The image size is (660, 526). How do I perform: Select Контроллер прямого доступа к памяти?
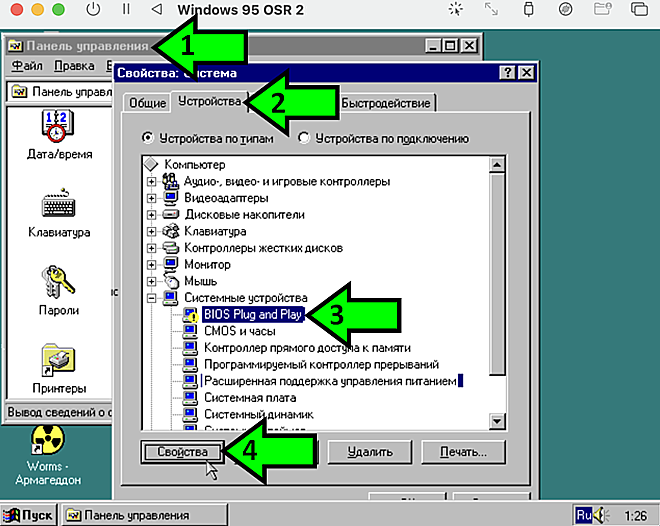(x=307, y=348)
